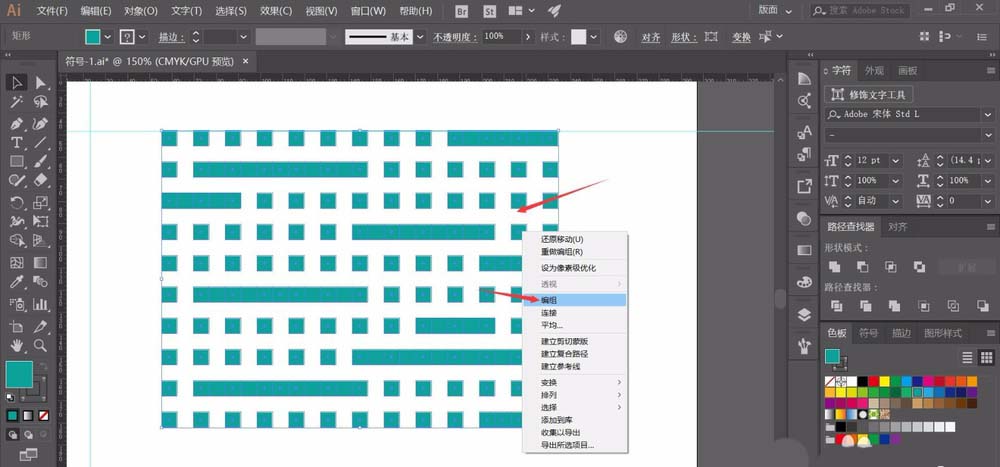Pick the Type tool in toolbar
This screenshot has width=1000, height=467.
17,143
